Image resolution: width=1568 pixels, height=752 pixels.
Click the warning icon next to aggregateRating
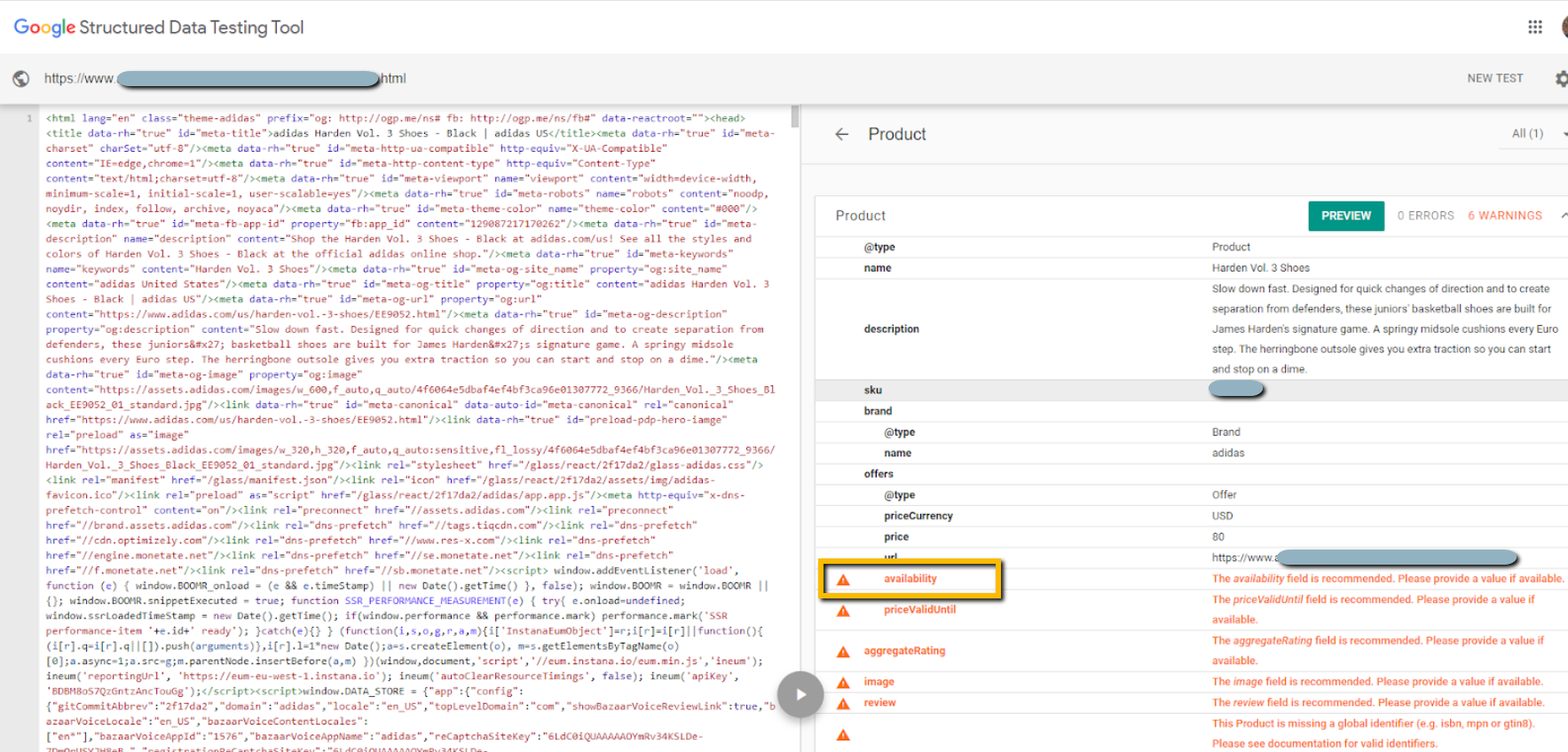point(843,652)
